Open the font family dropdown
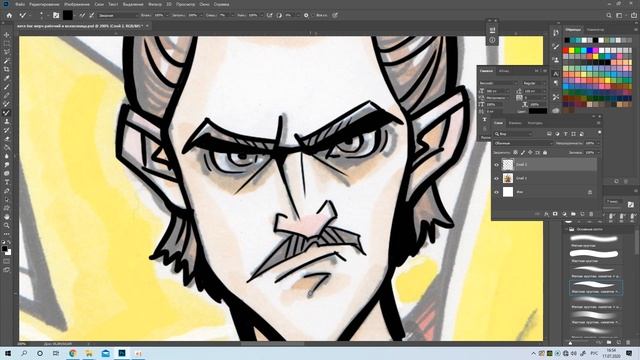 click(498, 83)
